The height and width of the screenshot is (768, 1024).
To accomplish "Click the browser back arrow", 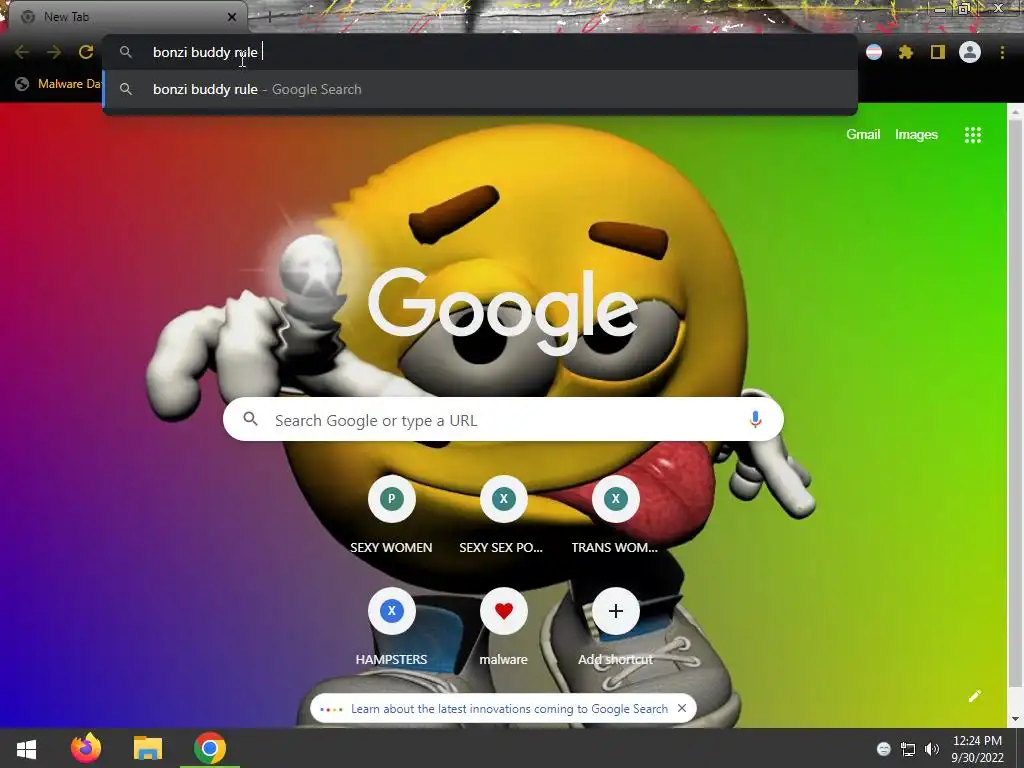I will 22,52.
